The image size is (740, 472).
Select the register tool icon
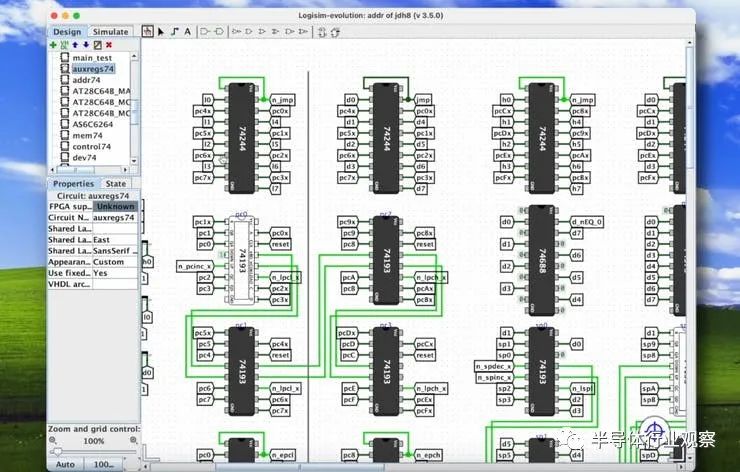(x=335, y=32)
